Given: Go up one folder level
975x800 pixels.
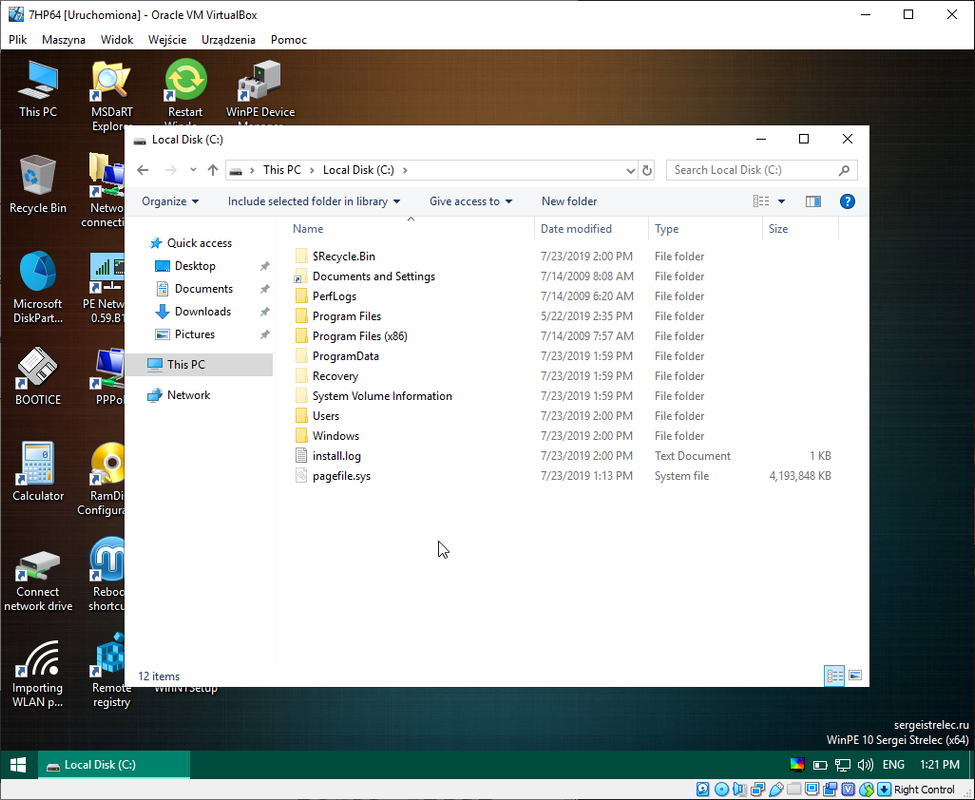Looking at the screenshot, I should coord(213,170).
